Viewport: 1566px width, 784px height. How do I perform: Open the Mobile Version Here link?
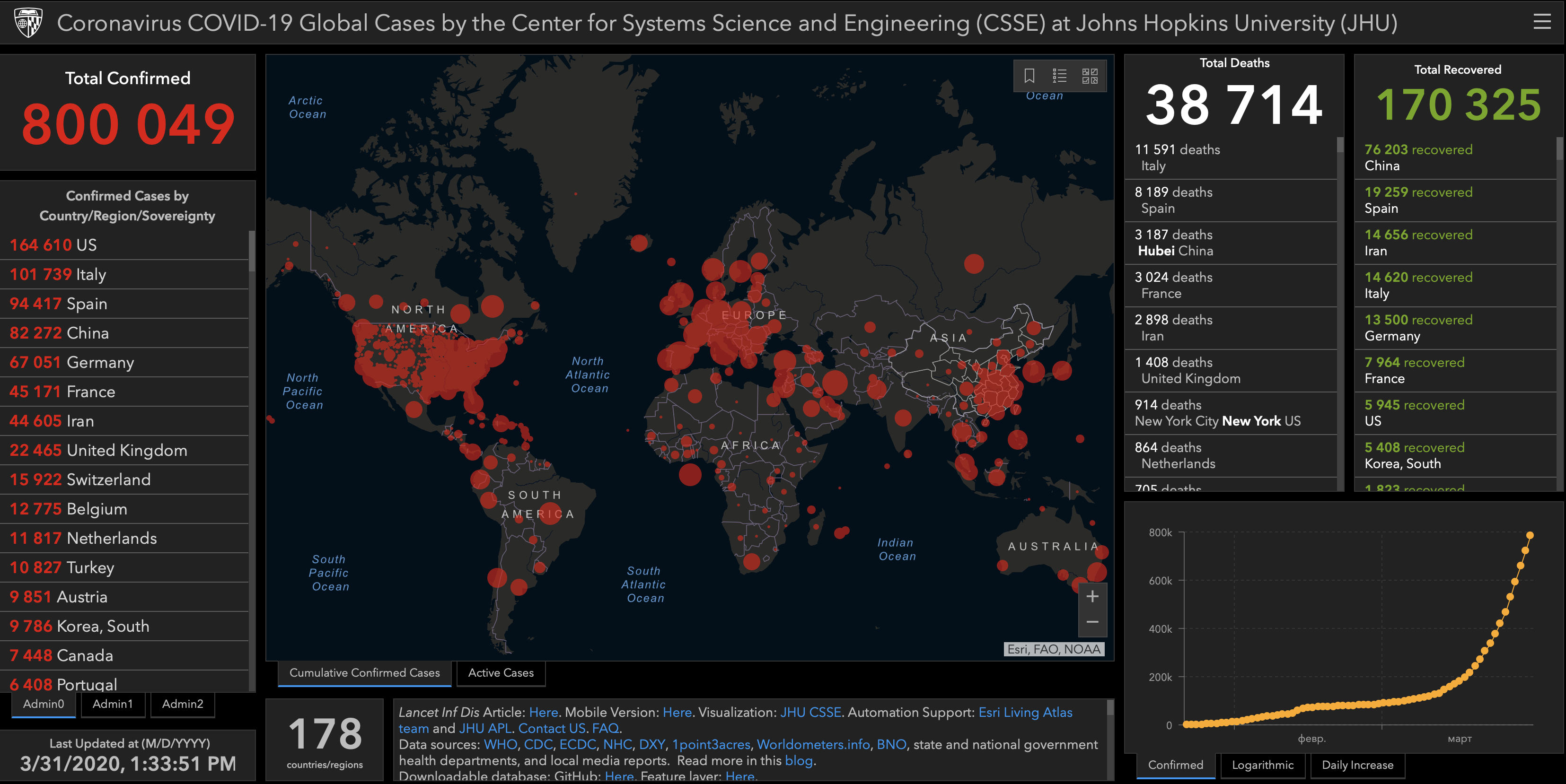[677, 712]
